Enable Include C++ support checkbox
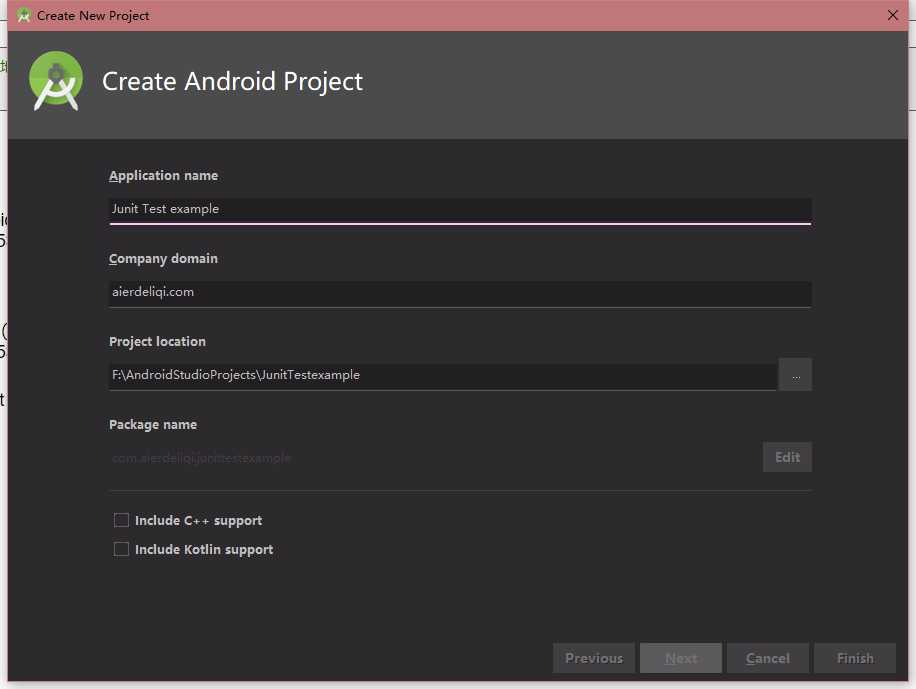916x689 pixels. click(121, 520)
